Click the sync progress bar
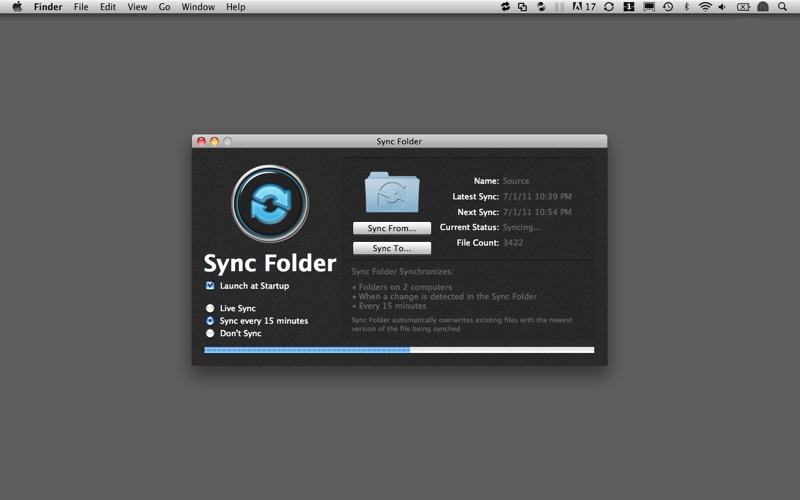800x500 pixels. (399, 350)
